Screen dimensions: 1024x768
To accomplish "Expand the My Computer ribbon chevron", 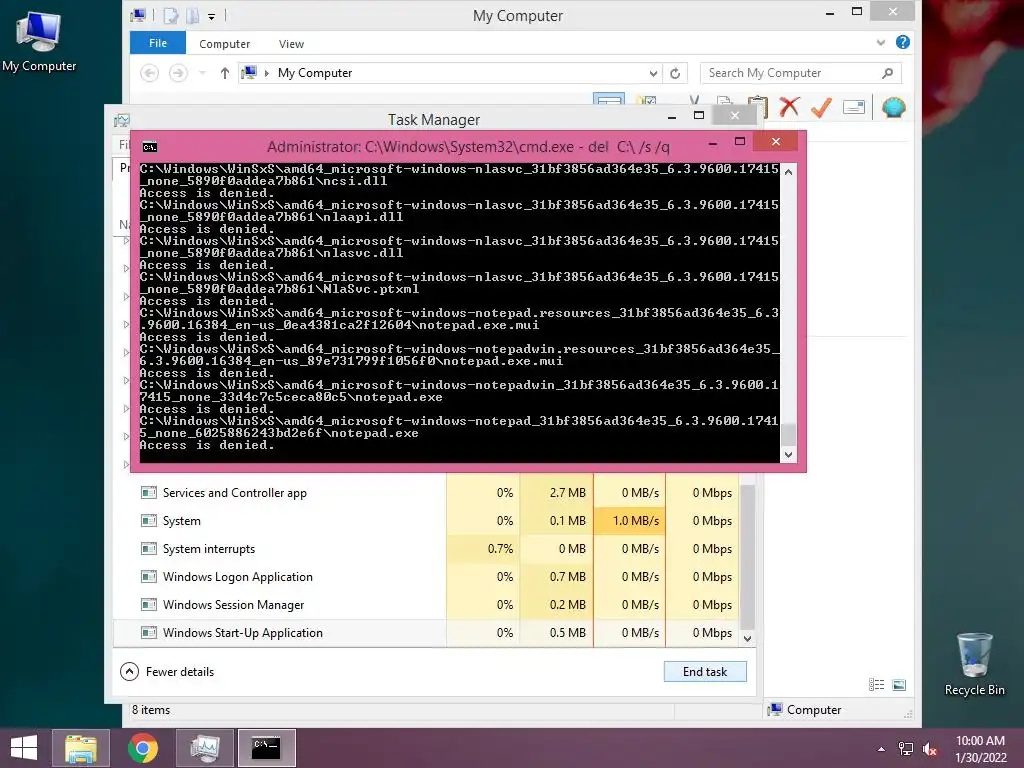I will (x=881, y=42).
